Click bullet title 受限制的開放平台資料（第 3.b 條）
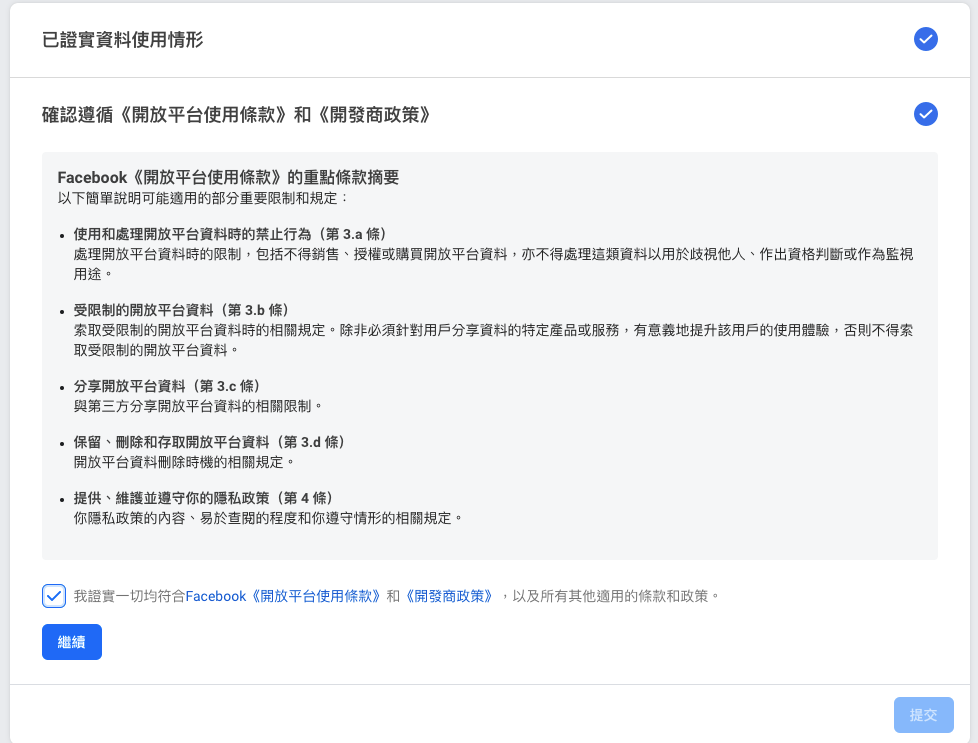The height and width of the screenshot is (743, 978). (181, 310)
